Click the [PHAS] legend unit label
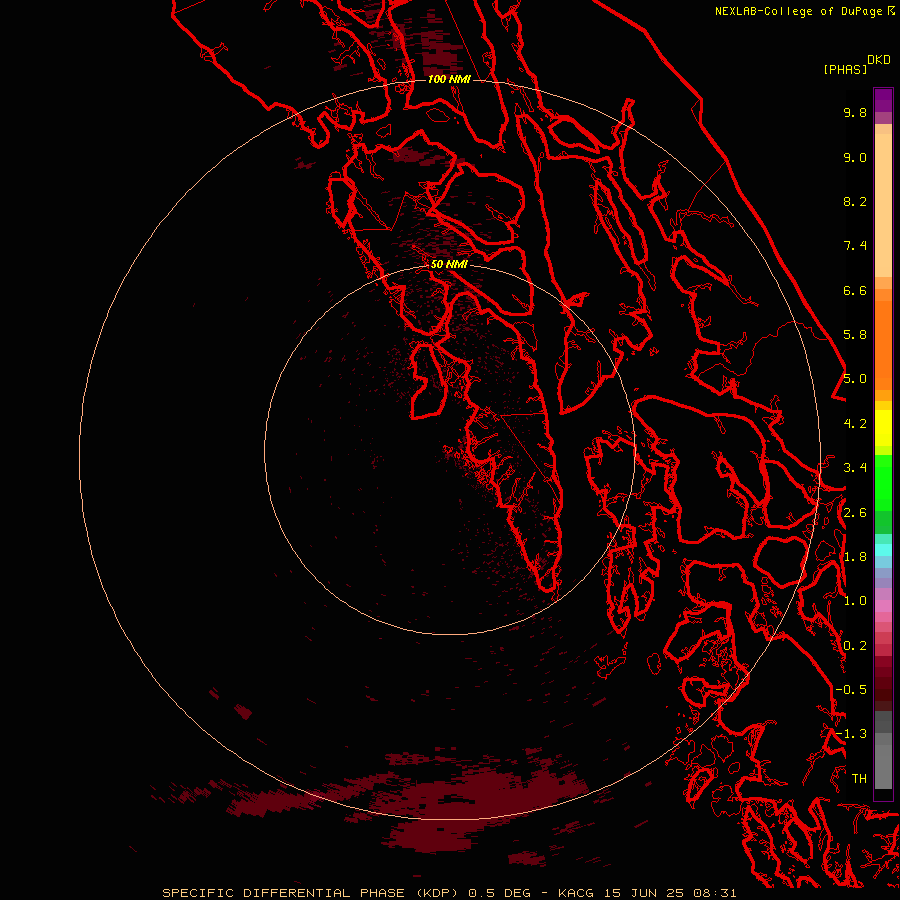 [845, 69]
